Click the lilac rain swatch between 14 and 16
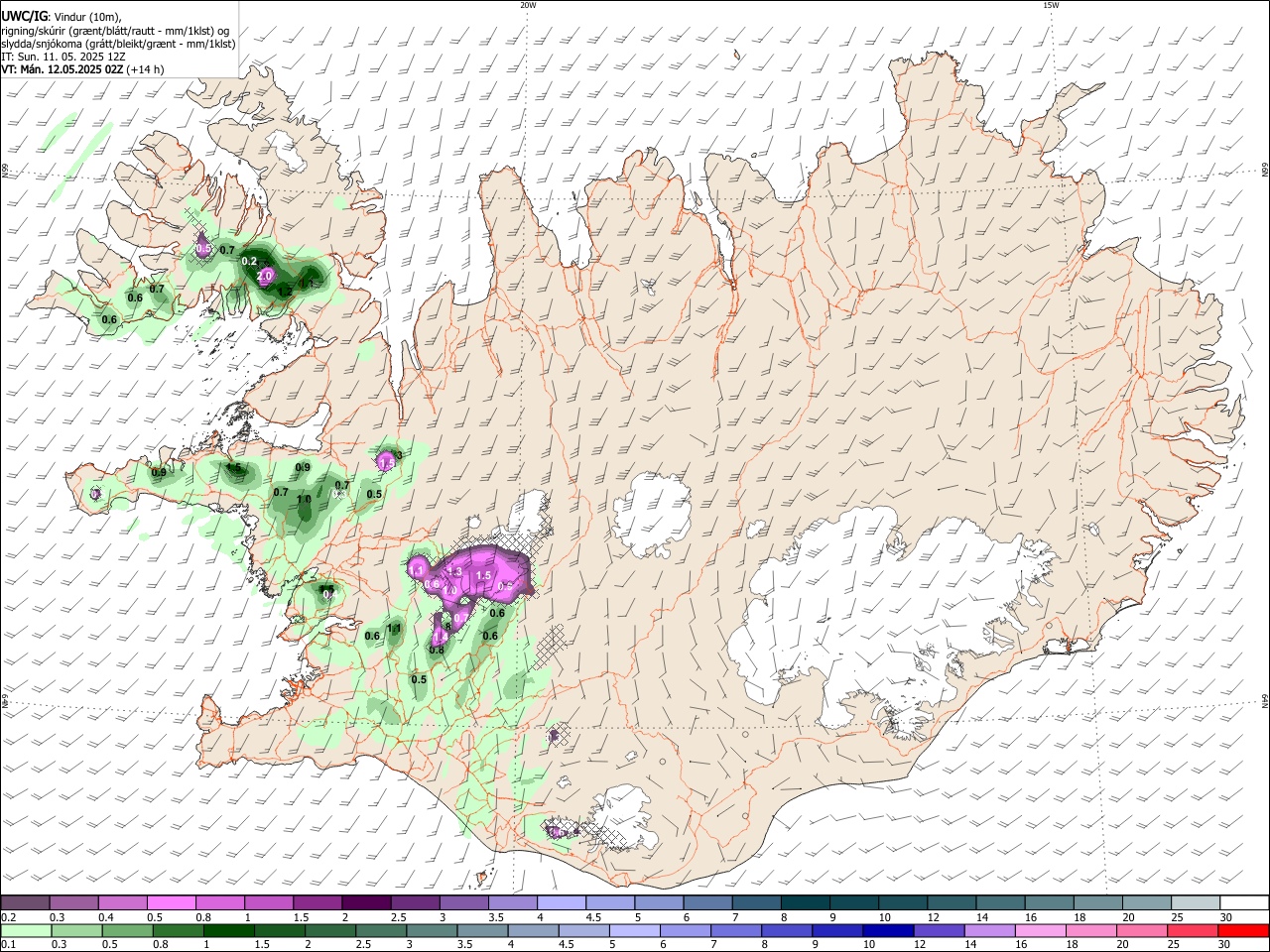Image resolution: width=1270 pixels, height=952 pixels. [989, 930]
